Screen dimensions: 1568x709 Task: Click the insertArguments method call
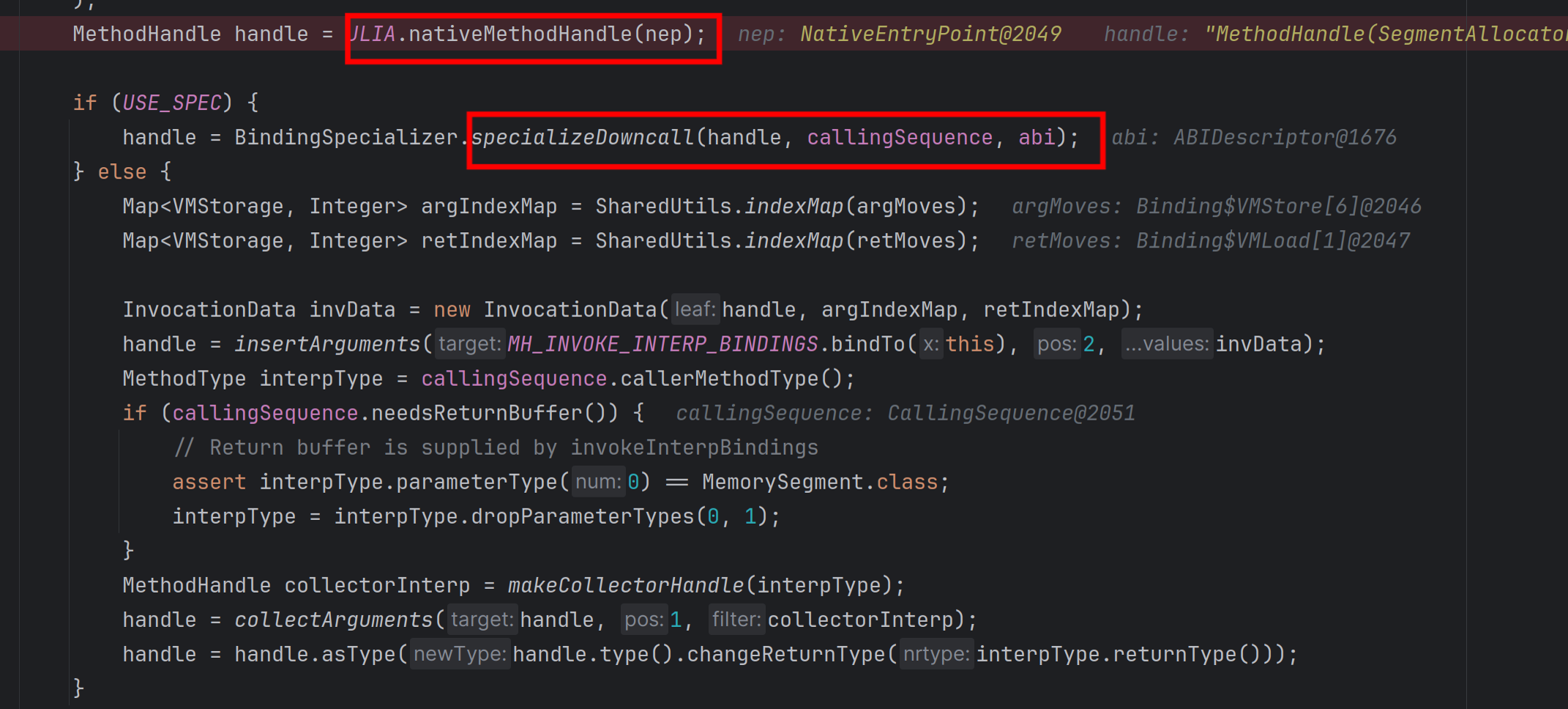(x=327, y=344)
